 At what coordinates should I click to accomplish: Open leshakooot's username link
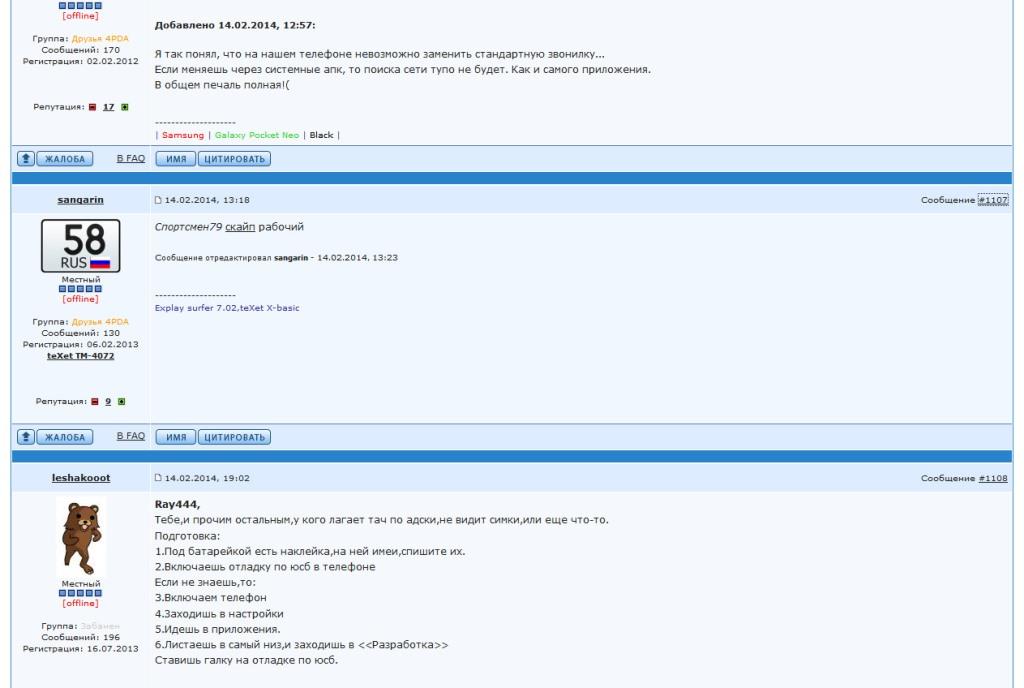tap(81, 479)
